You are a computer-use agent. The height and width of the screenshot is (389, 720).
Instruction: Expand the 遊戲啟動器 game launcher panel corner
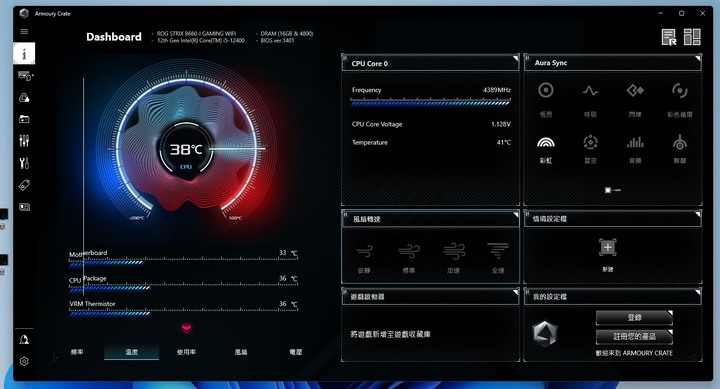tap(515, 292)
